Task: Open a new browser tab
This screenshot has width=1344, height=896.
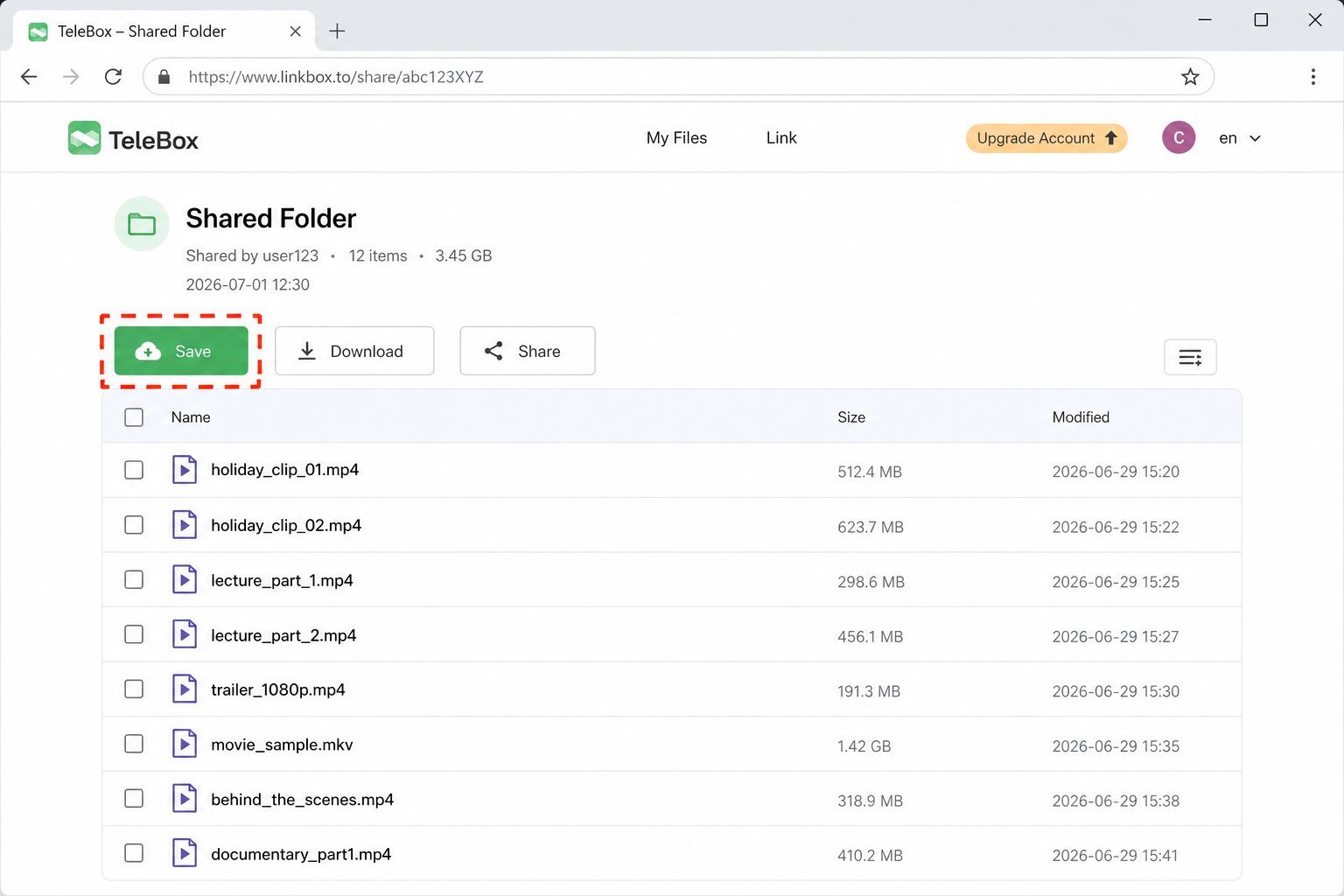Action: pos(337,31)
